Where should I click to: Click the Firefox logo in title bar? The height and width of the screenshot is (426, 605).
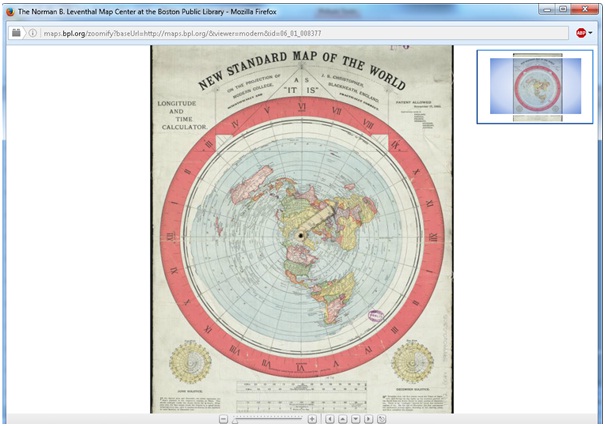10,12
